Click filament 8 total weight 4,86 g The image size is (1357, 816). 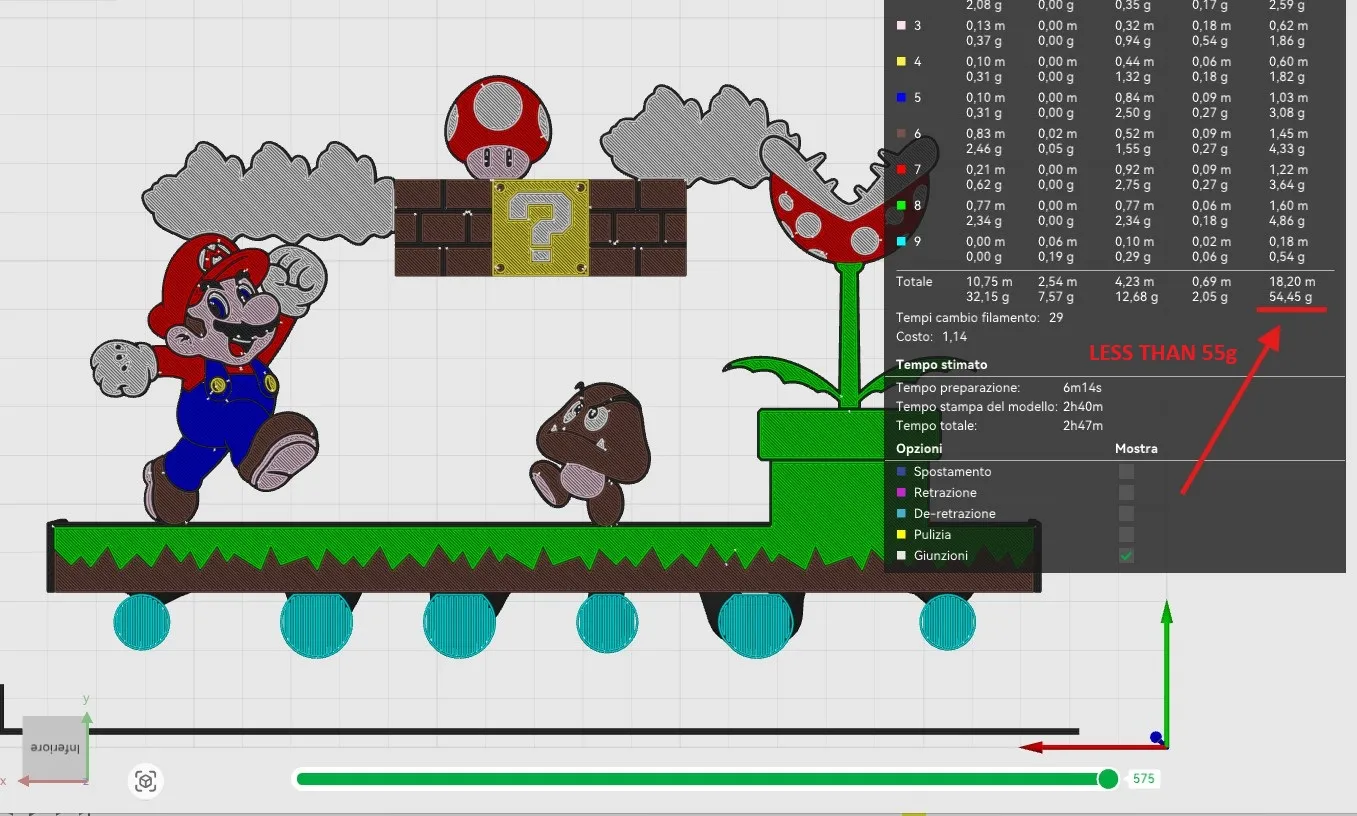click(1287, 220)
